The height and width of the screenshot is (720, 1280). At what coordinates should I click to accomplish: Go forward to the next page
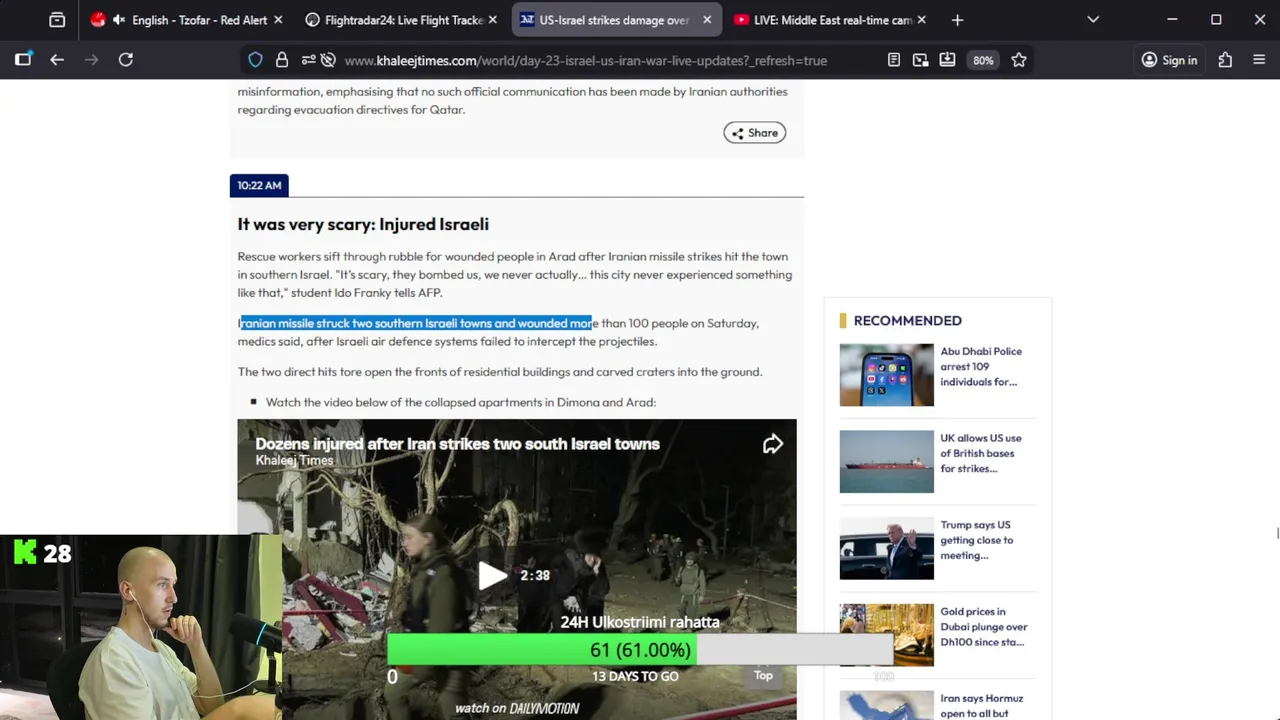click(x=92, y=60)
